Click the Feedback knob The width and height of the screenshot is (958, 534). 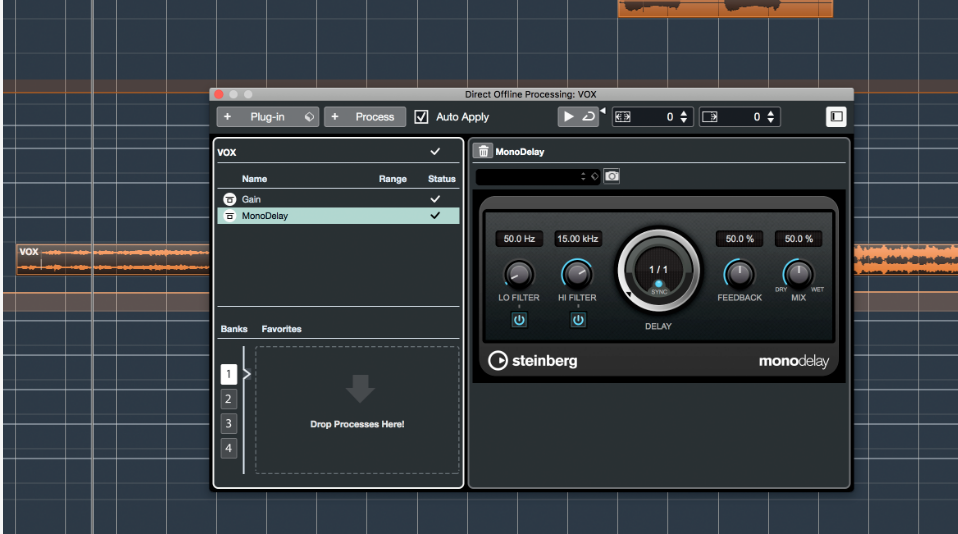point(739,275)
